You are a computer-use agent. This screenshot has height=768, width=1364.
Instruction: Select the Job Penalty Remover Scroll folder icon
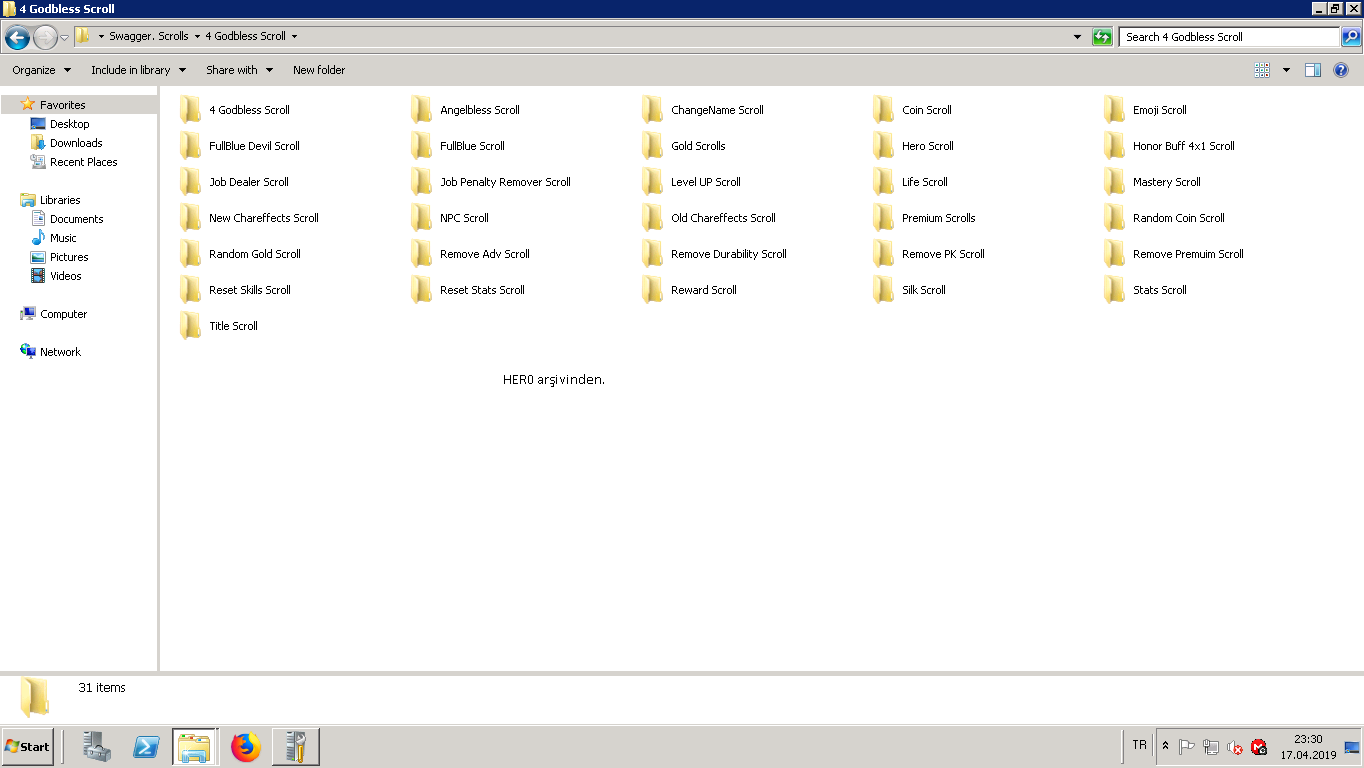[x=421, y=182]
